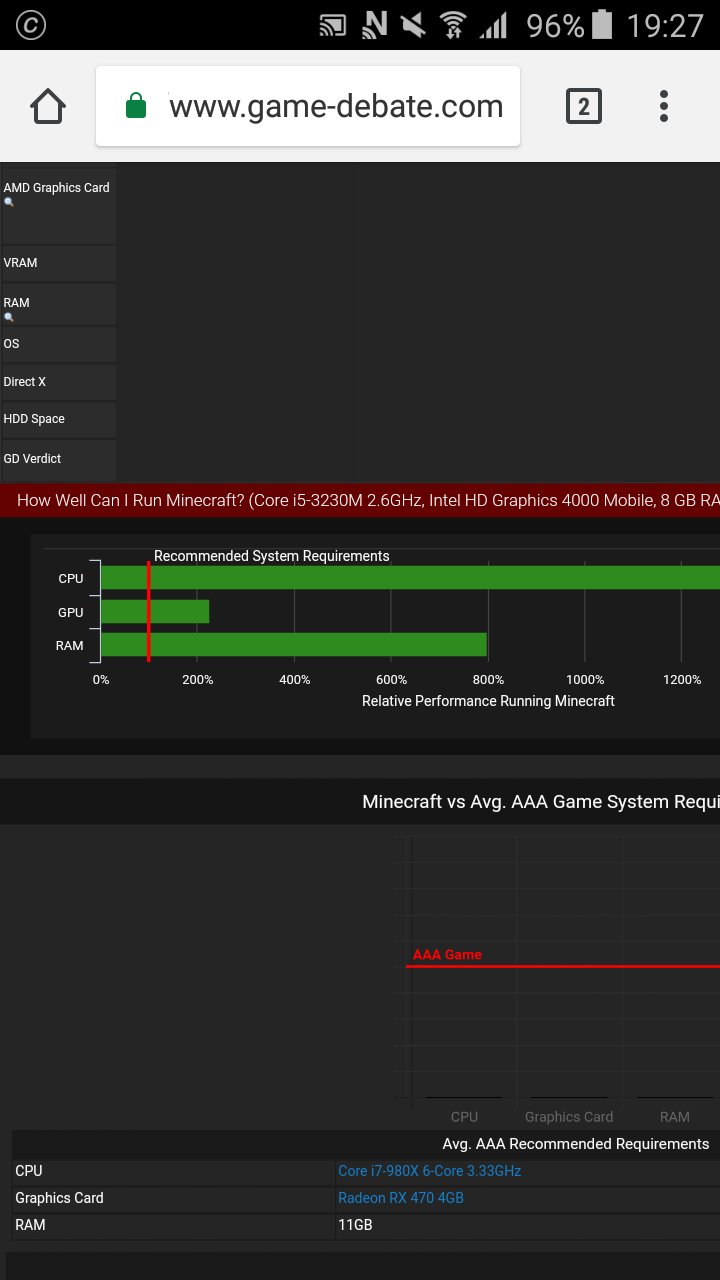Screen dimensions: 720x1280
Task: Click the How Well Can I Run Minecraft banner
Action: [x=360, y=501]
